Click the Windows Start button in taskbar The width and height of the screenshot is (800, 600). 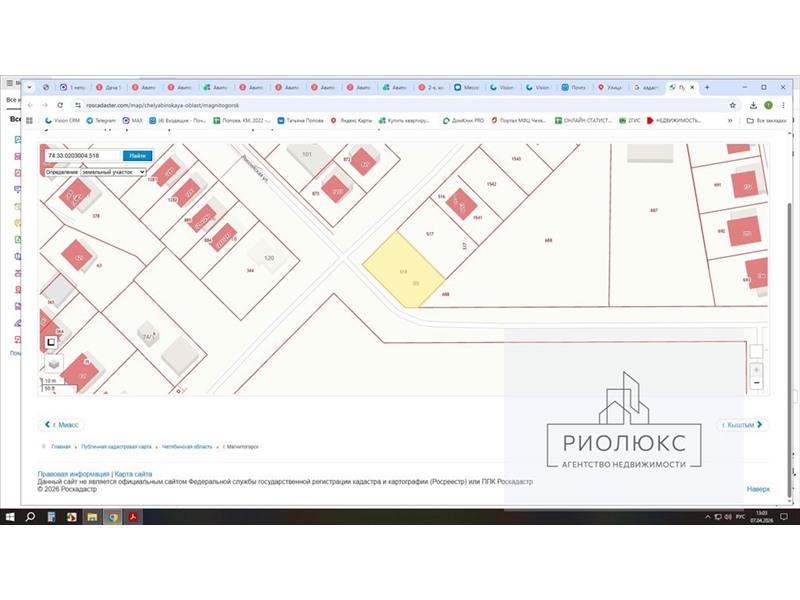9,517
